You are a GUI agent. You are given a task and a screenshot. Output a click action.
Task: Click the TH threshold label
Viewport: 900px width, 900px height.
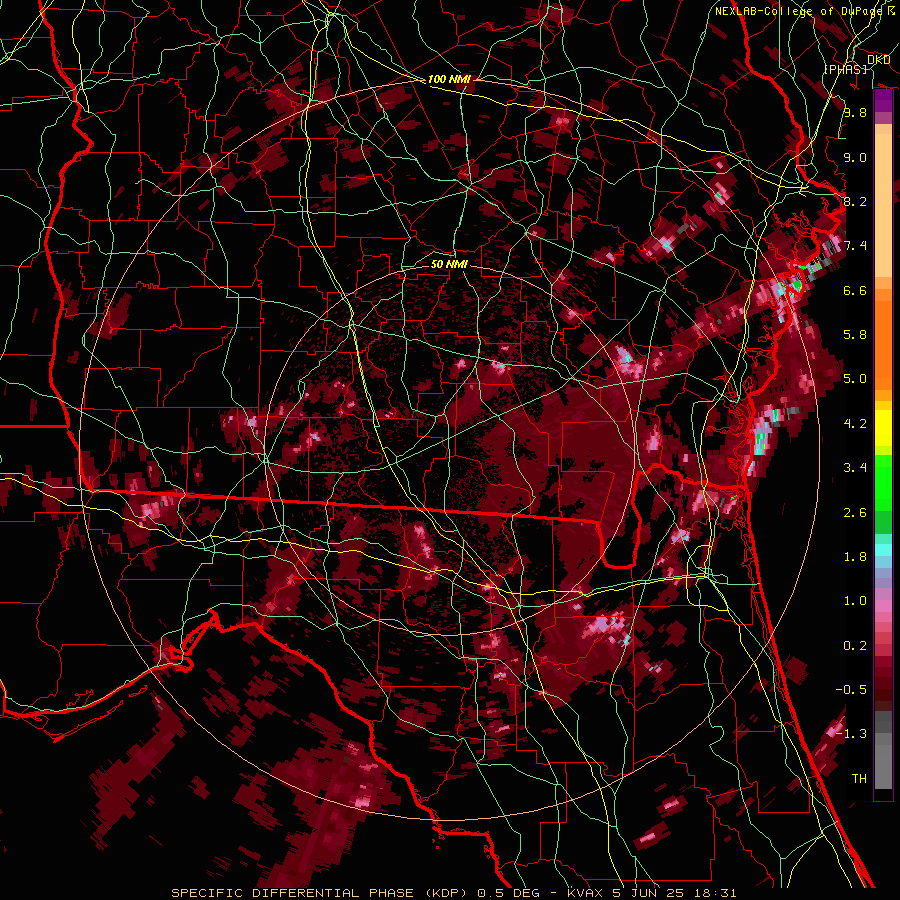pyautogui.click(x=859, y=779)
